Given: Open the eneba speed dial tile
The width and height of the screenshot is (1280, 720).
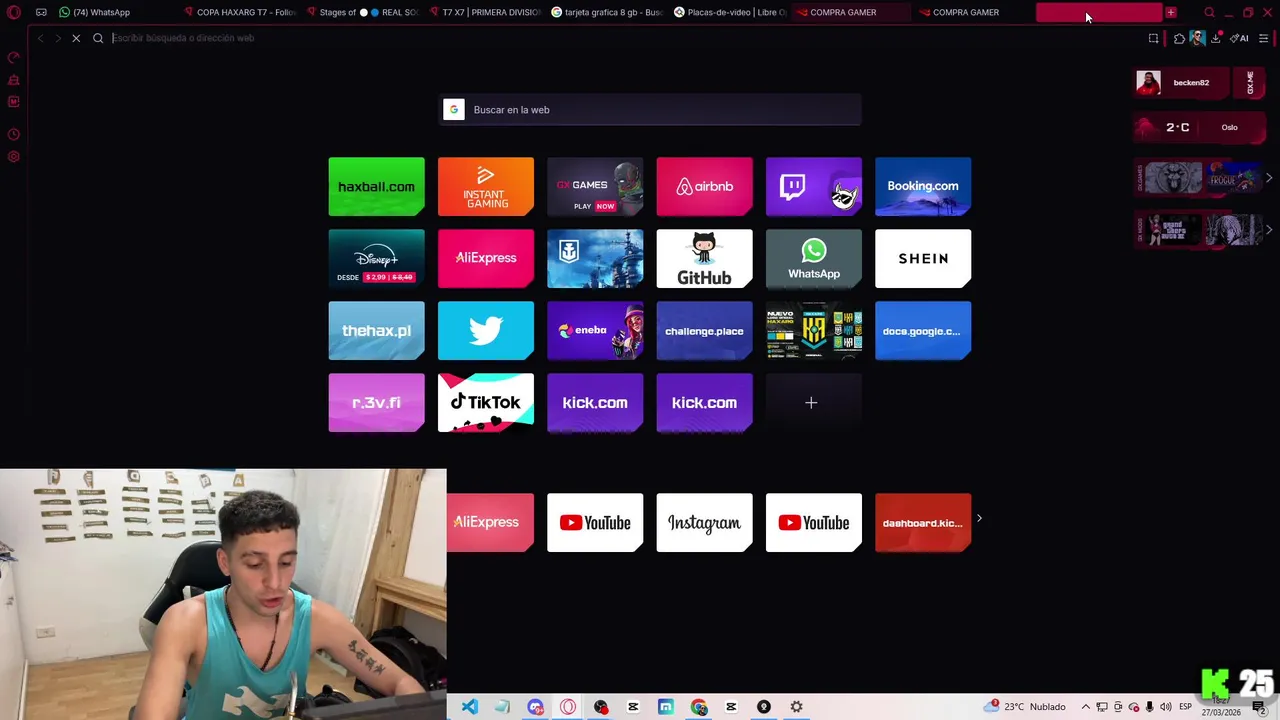Looking at the screenshot, I should coord(595,330).
